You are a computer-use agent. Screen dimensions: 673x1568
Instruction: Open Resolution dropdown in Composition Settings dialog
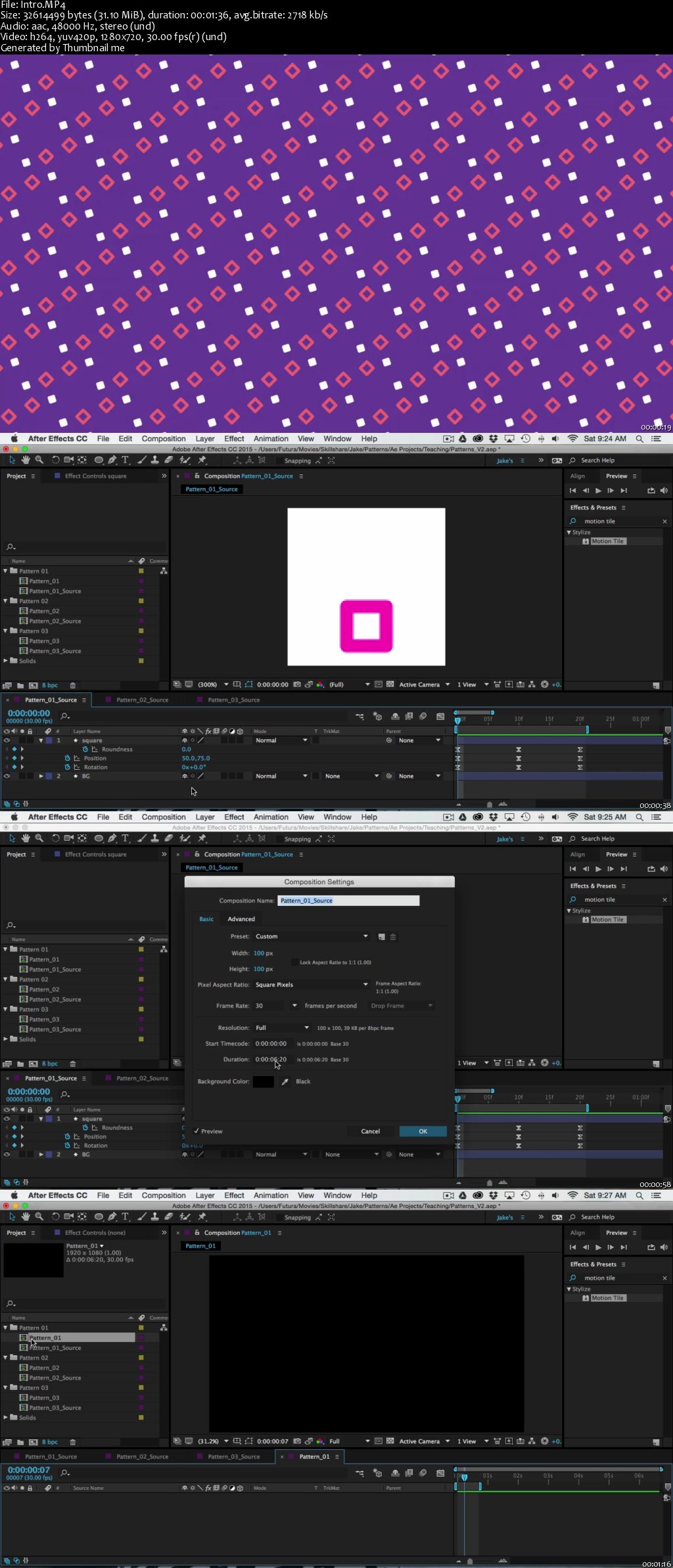click(x=282, y=1028)
